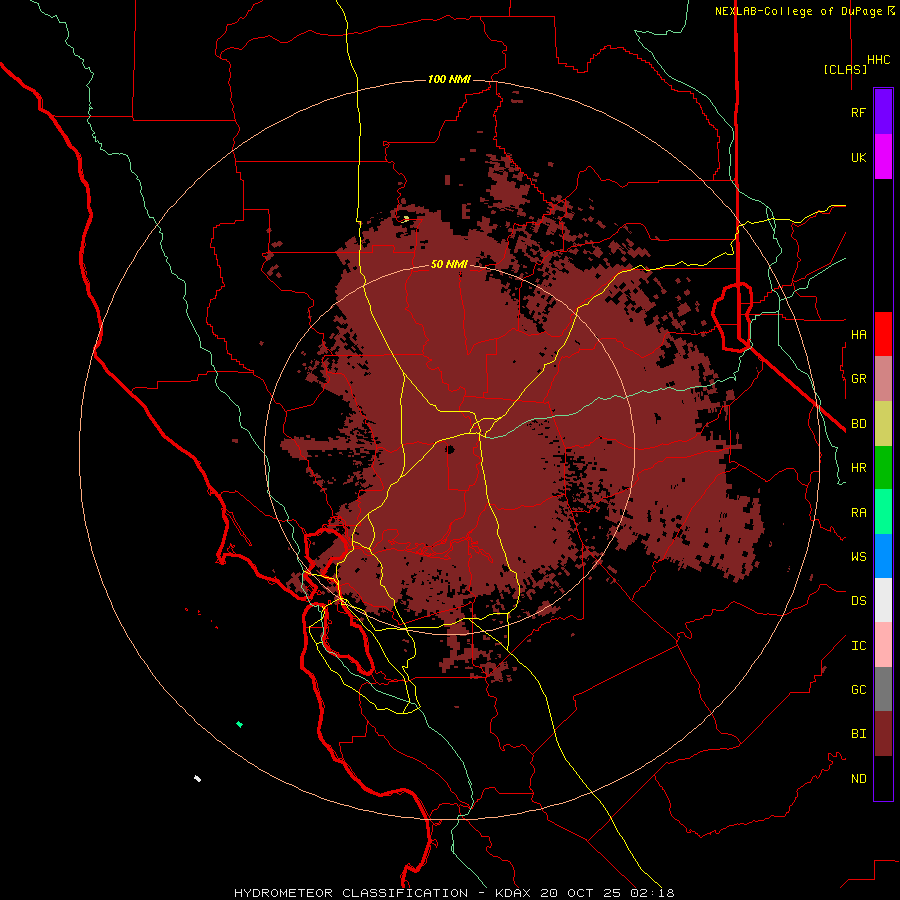
Task: Click the UK magenta legend swatch
Action: pos(883,157)
